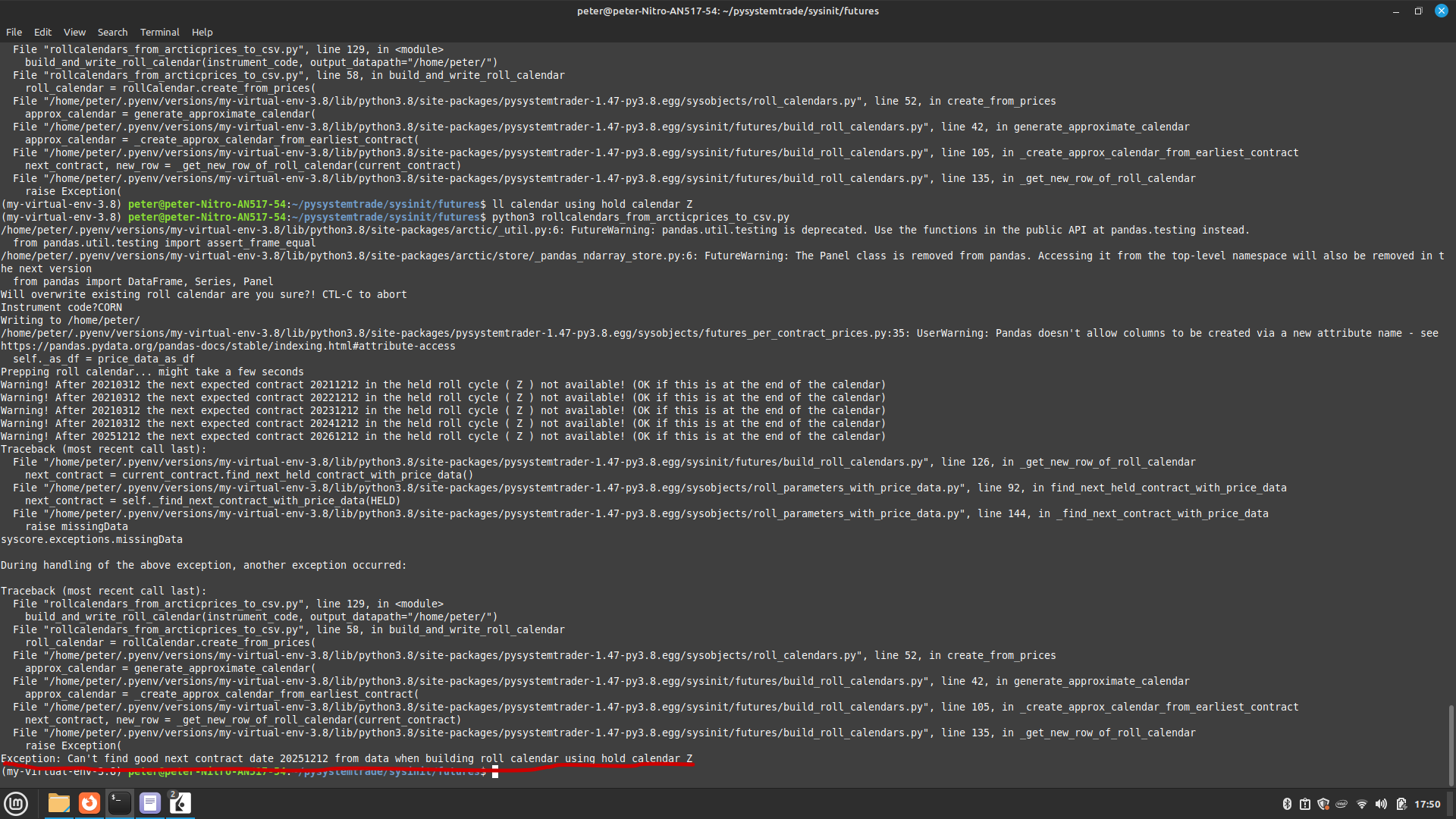
Task: Click the battery charging indicator
Action: [x=1401, y=803]
